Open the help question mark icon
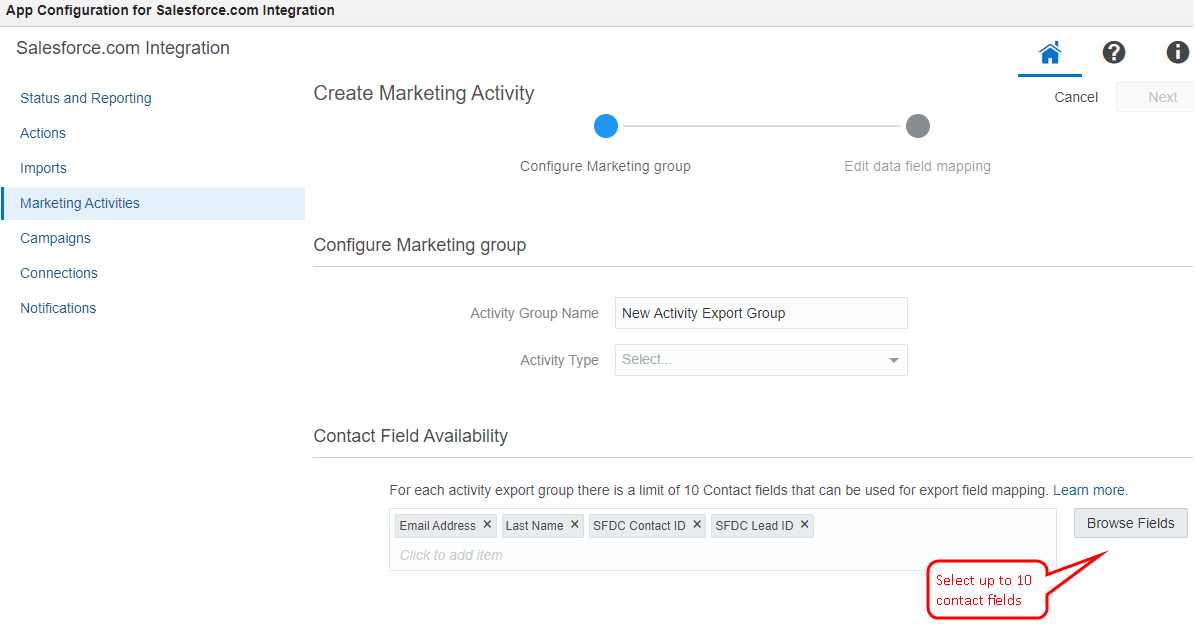The height and width of the screenshot is (628, 1195). click(1113, 53)
